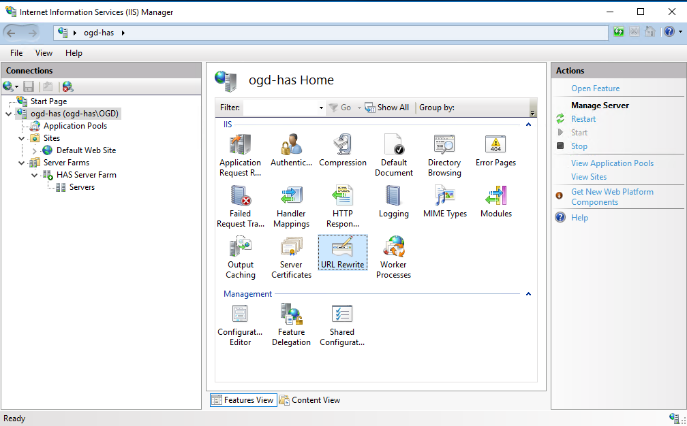Click the Delete connection icon in Connections toolbar
This screenshot has width=687, height=426.
(x=67, y=87)
